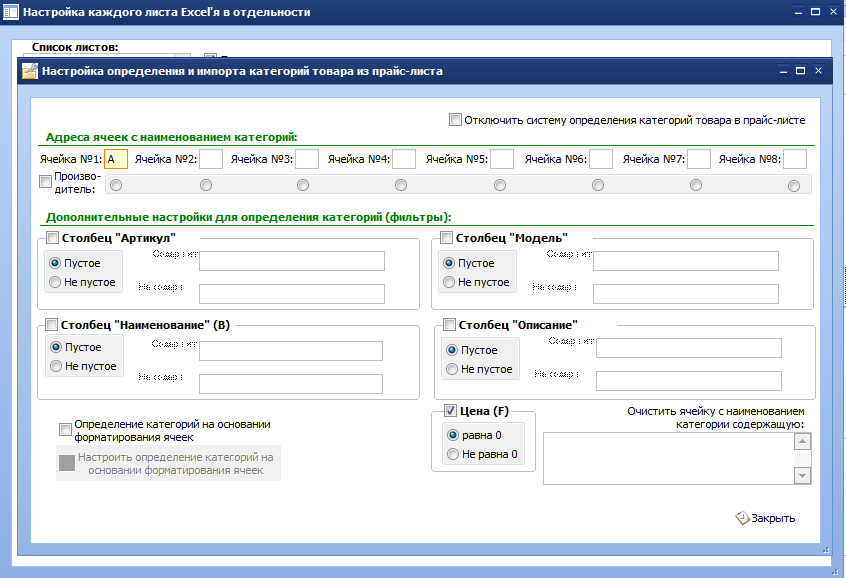The image size is (846, 578).
Task: Select Не пустое in the Артикул group
Action: 55,282
